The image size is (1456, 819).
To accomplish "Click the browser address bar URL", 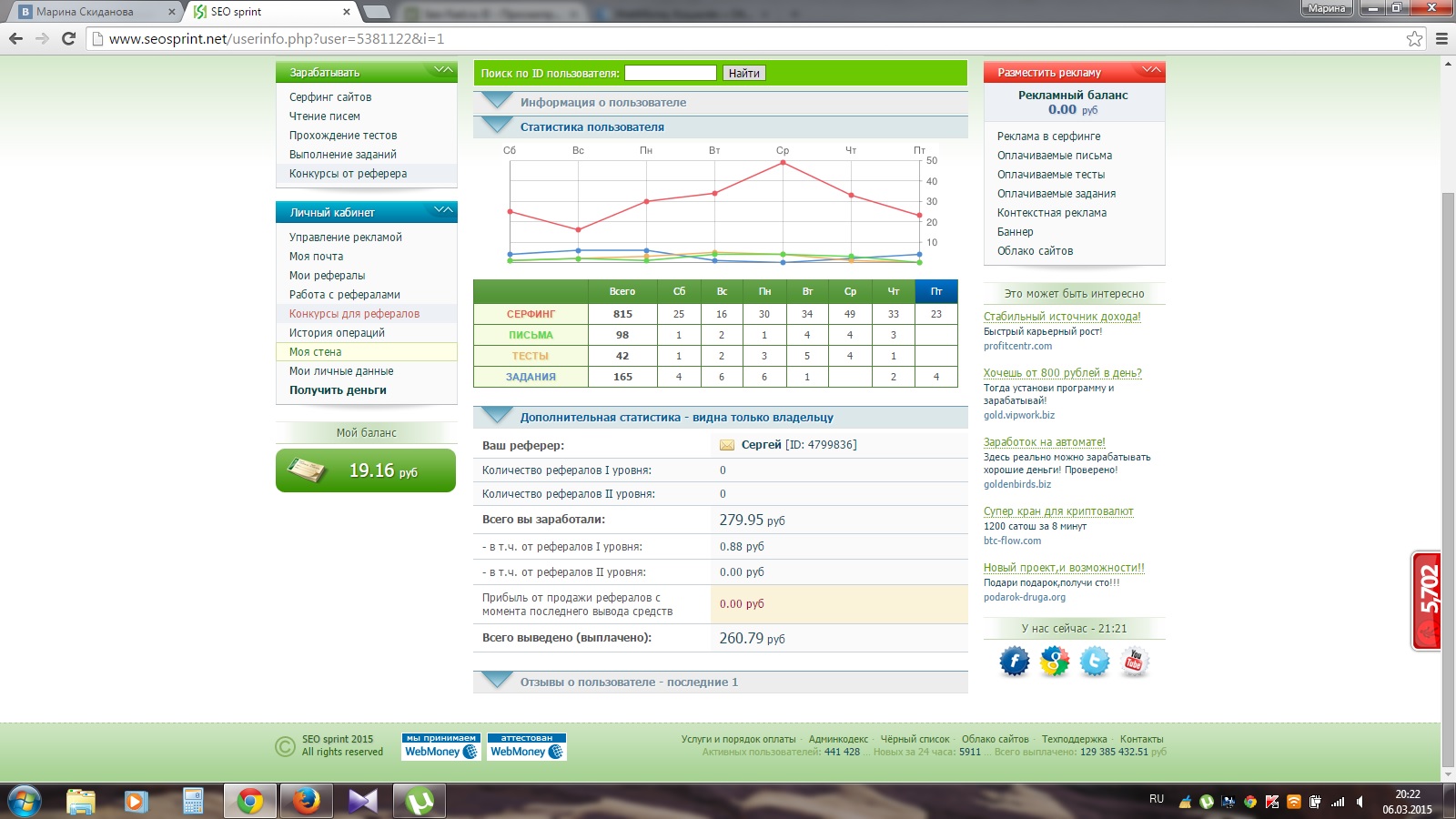I will click(277, 38).
